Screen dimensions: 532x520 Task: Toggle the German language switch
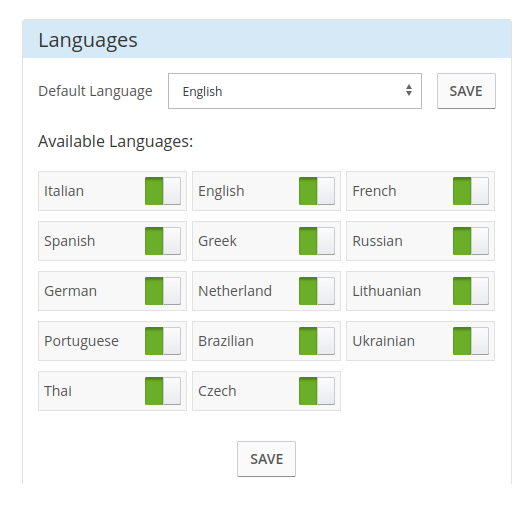163,291
